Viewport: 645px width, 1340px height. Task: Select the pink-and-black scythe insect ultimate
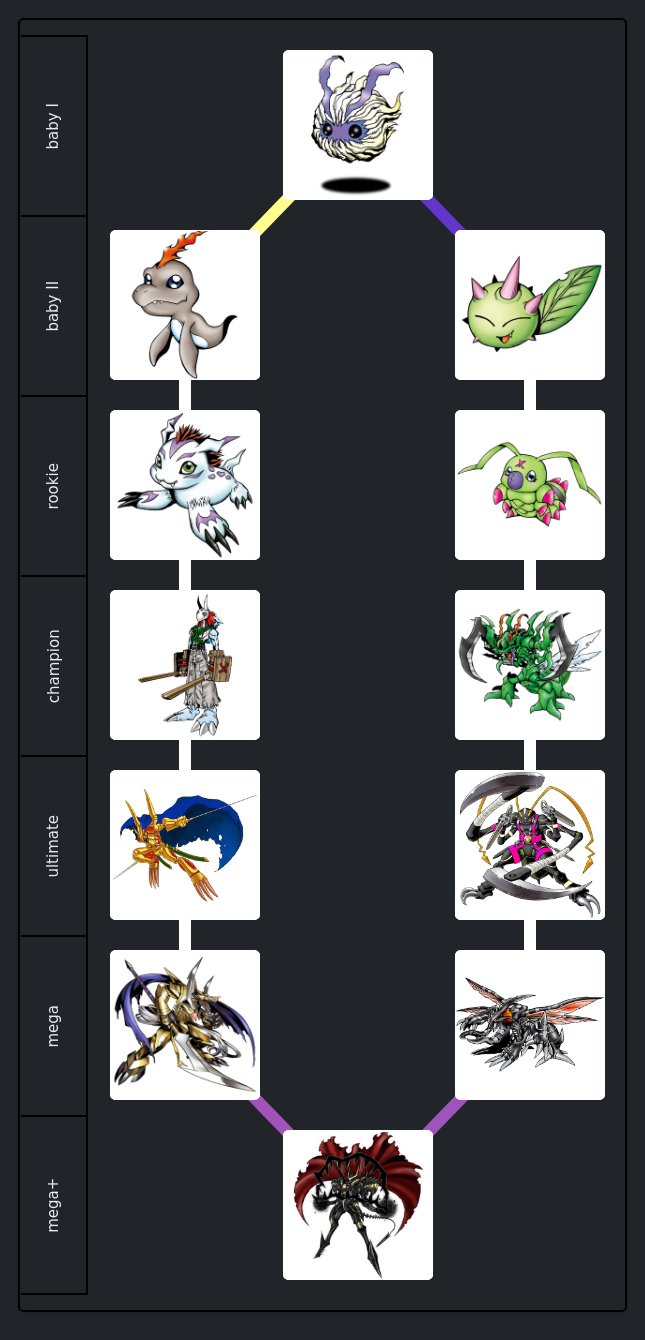(530, 845)
